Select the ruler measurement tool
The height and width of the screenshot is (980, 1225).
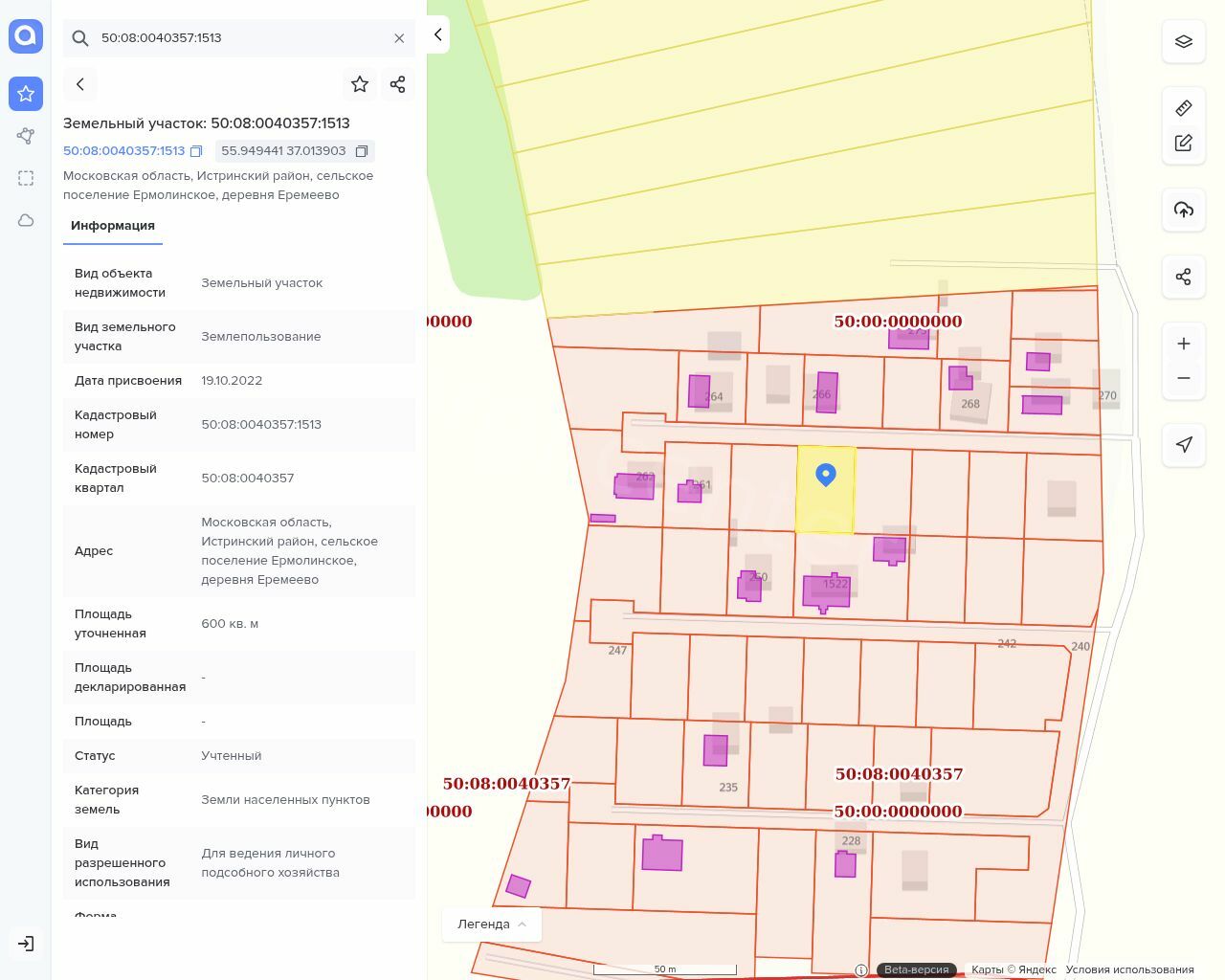(x=1184, y=108)
